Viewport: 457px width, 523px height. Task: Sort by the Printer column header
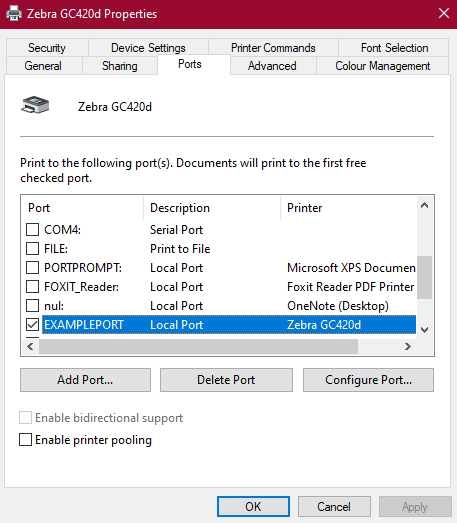pyautogui.click(x=349, y=208)
